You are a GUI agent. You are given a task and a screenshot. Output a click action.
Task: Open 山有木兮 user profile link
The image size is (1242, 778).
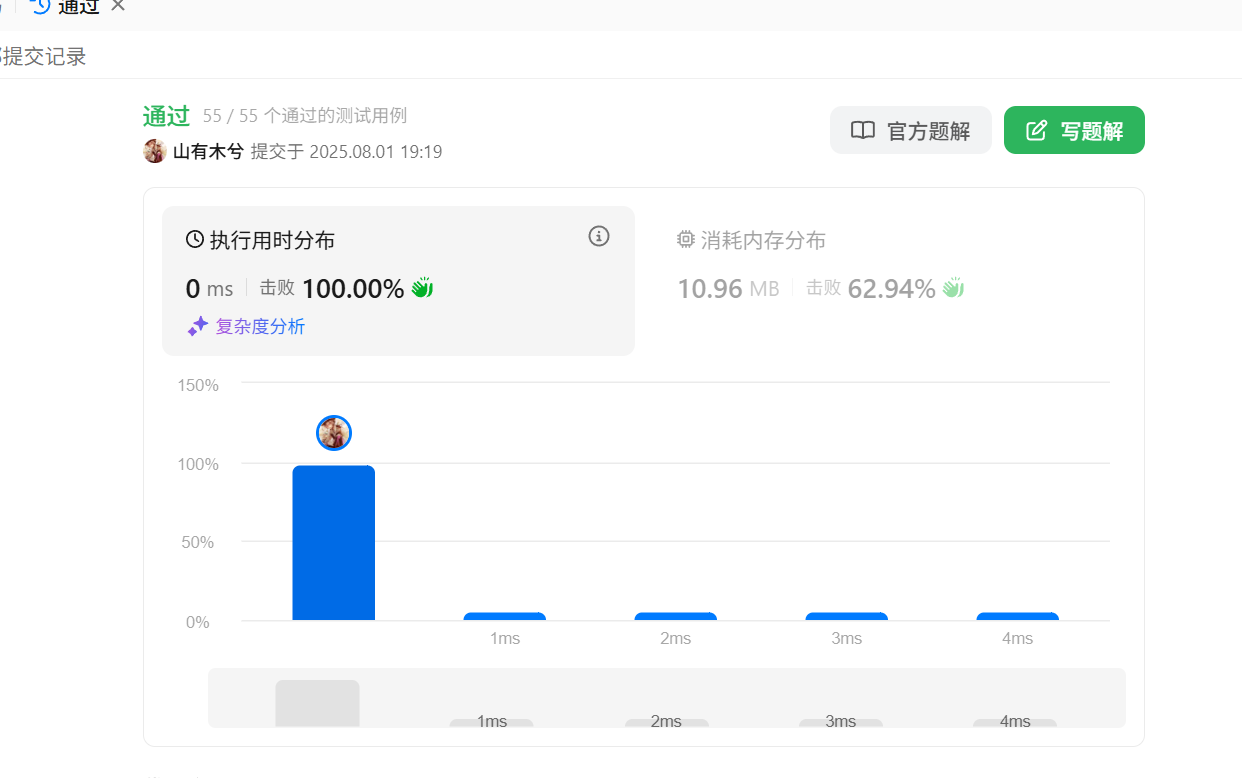(208, 151)
